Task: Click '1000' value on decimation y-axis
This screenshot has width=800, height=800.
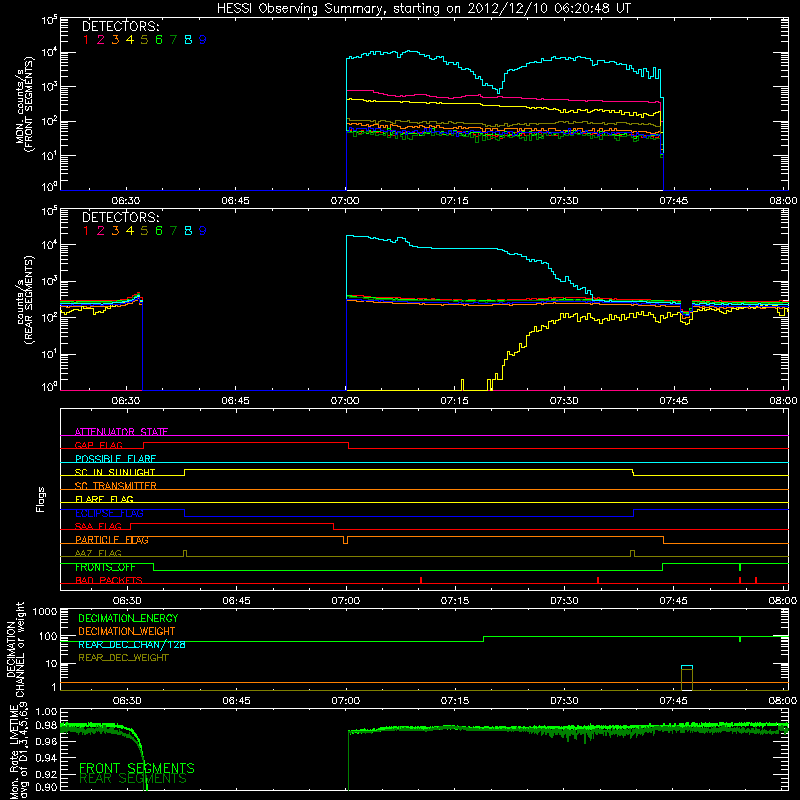Action: coord(45,611)
